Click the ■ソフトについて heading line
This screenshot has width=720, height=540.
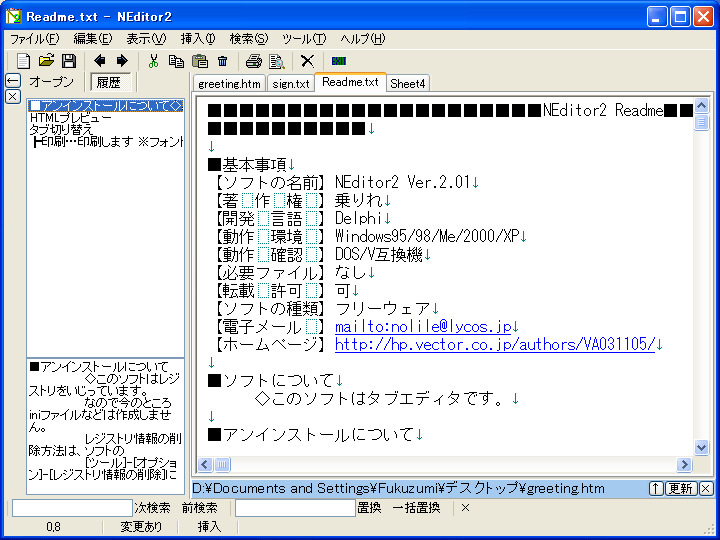coord(271,381)
